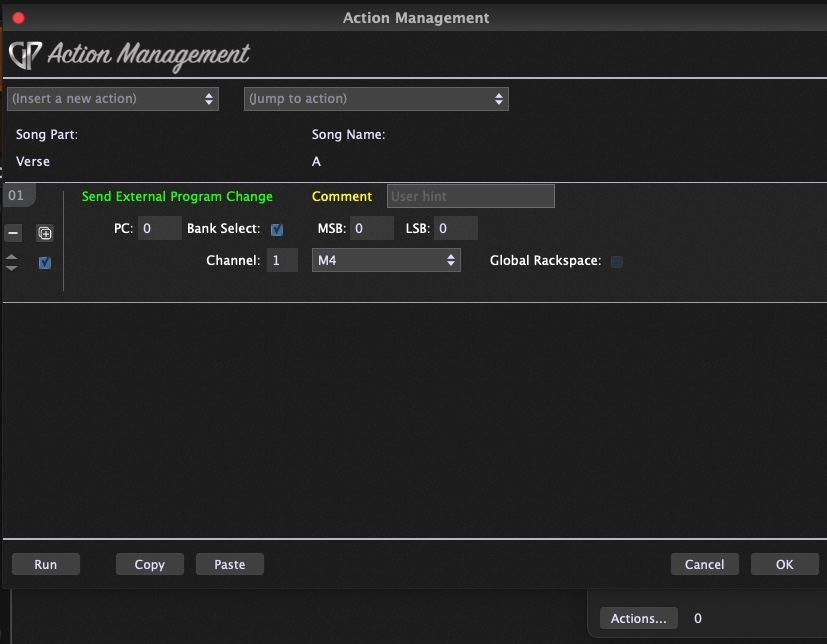Image resolution: width=827 pixels, height=644 pixels.
Task: Open the M4 device dropdown
Action: (386, 260)
